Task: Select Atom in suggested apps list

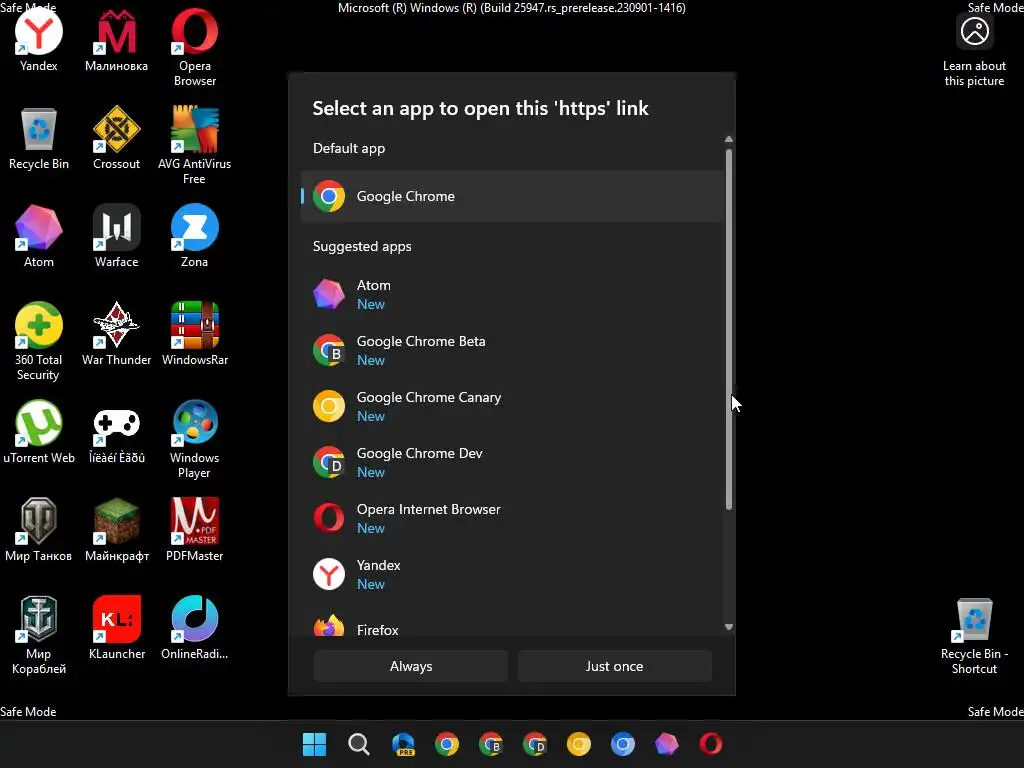Action: point(512,295)
